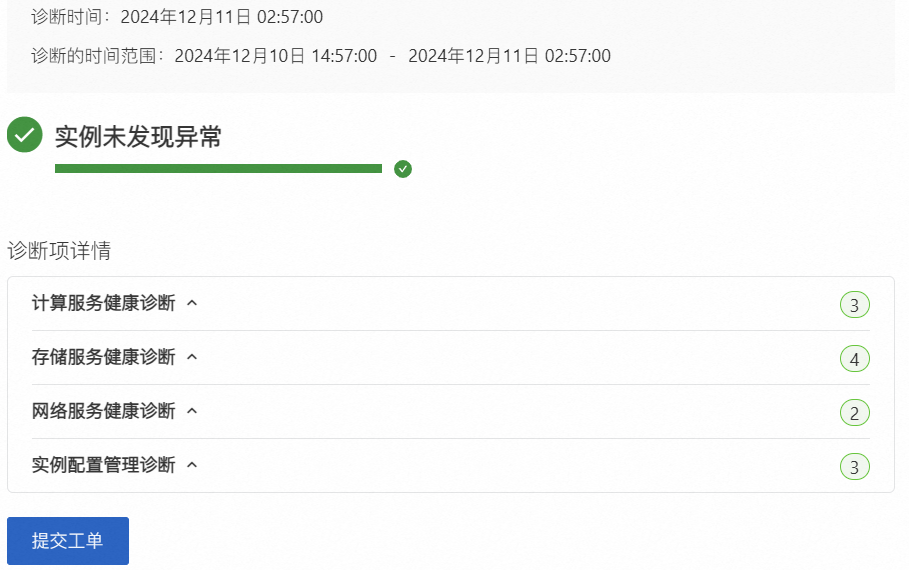The image size is (909, 570).
Task: Click the range end time 2024年12月11日 02:57:00
Action: pos(509,56)
